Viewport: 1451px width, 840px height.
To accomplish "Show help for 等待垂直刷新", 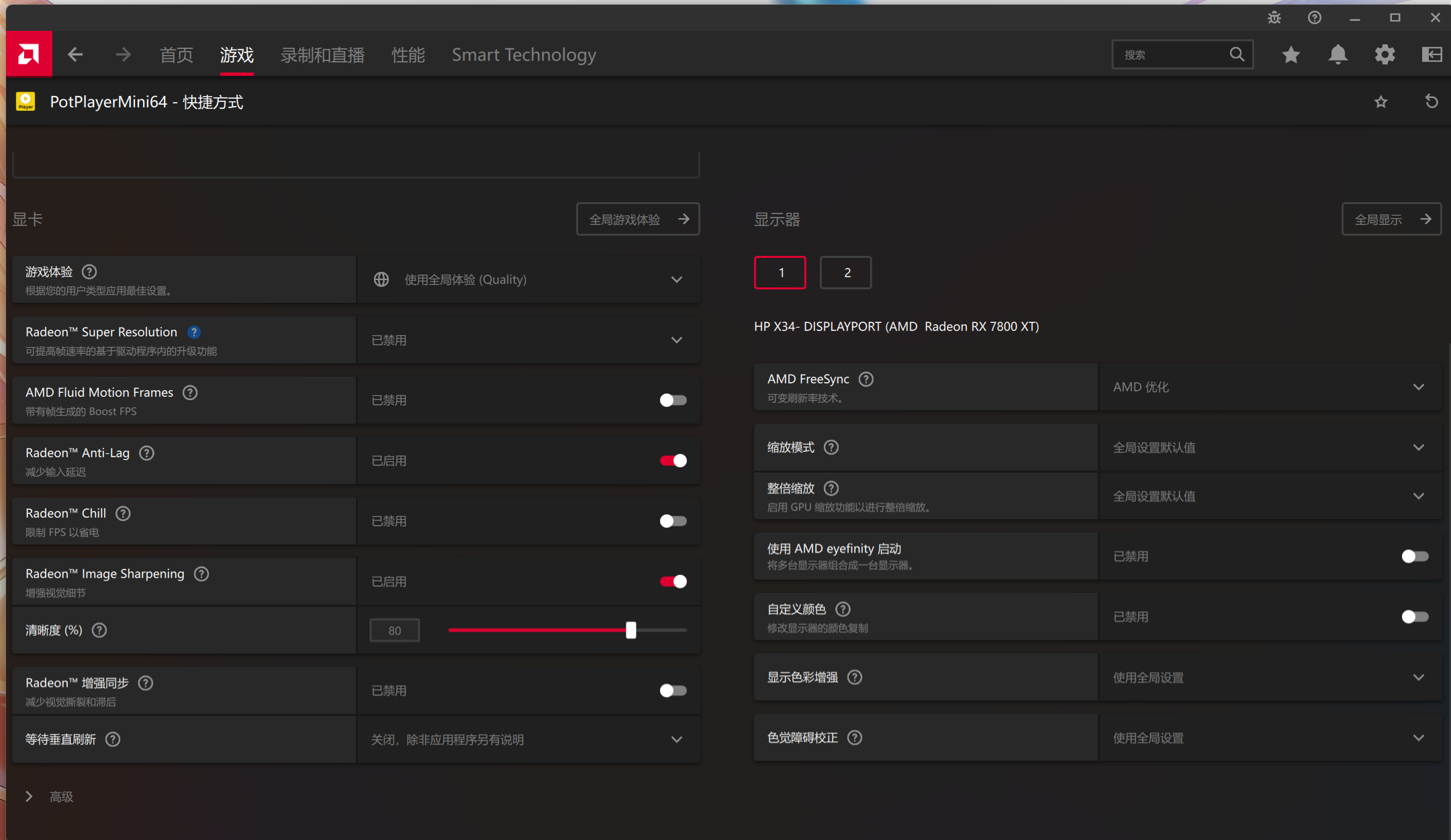I will coord(113,739).
